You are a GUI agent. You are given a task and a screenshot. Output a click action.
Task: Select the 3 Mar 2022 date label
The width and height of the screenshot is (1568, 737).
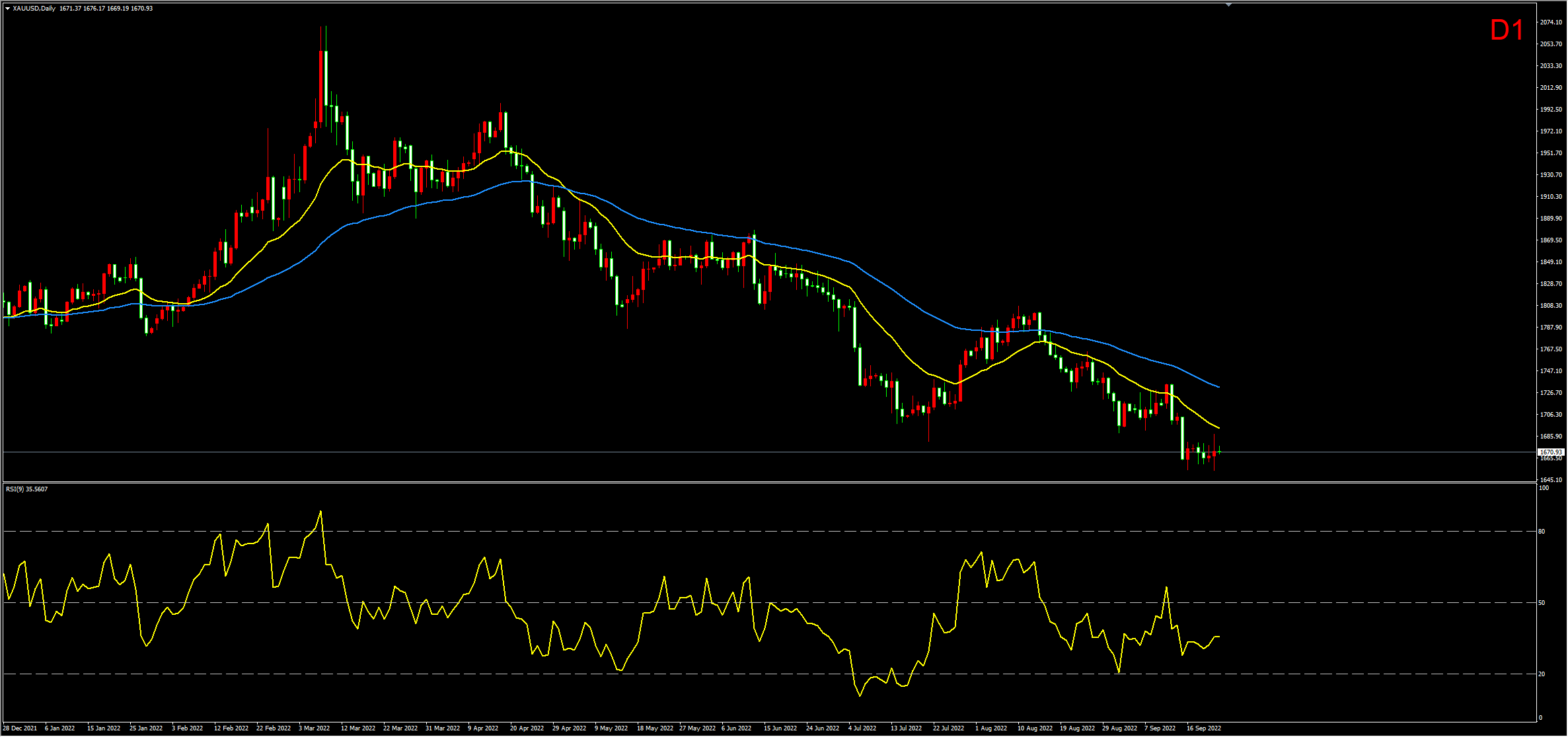314,728
